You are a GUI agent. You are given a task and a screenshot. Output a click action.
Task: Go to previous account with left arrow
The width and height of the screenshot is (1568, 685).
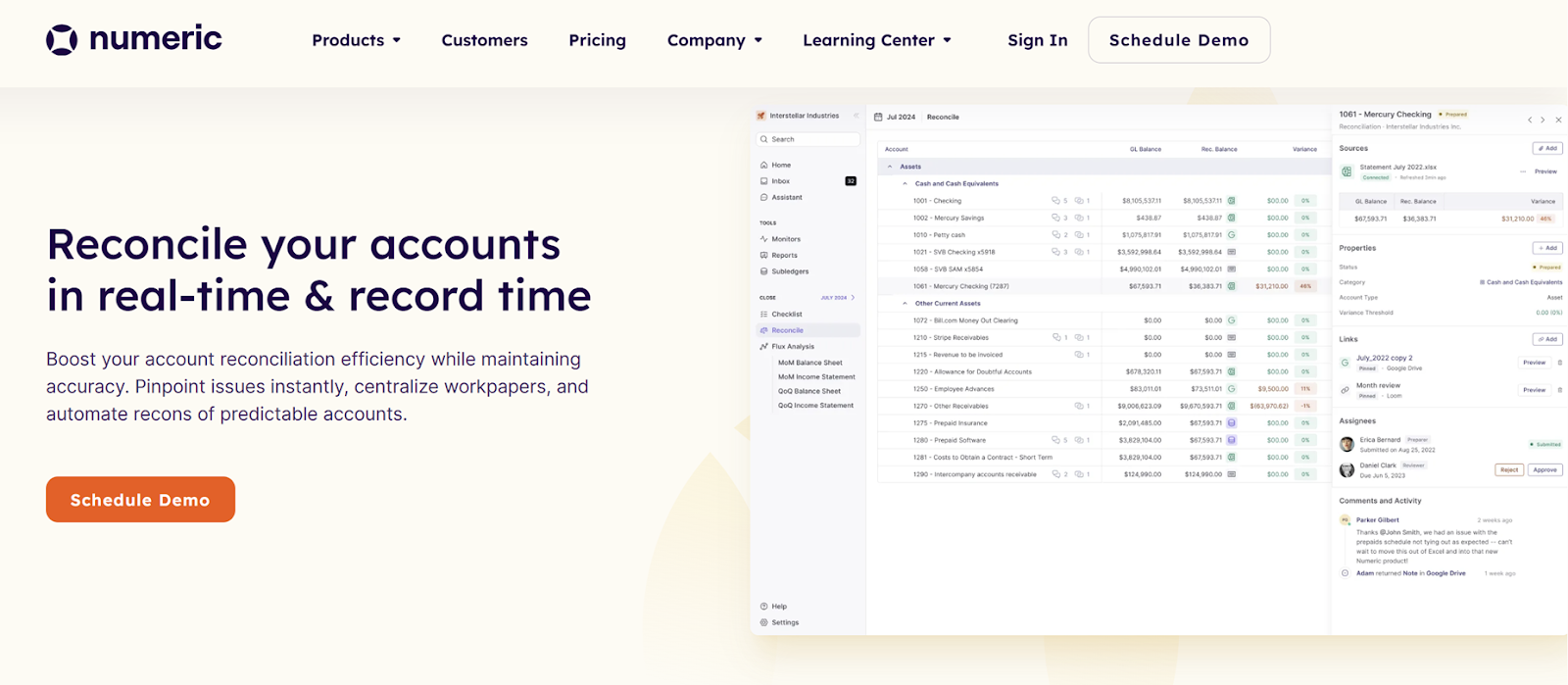(1529, 120)
